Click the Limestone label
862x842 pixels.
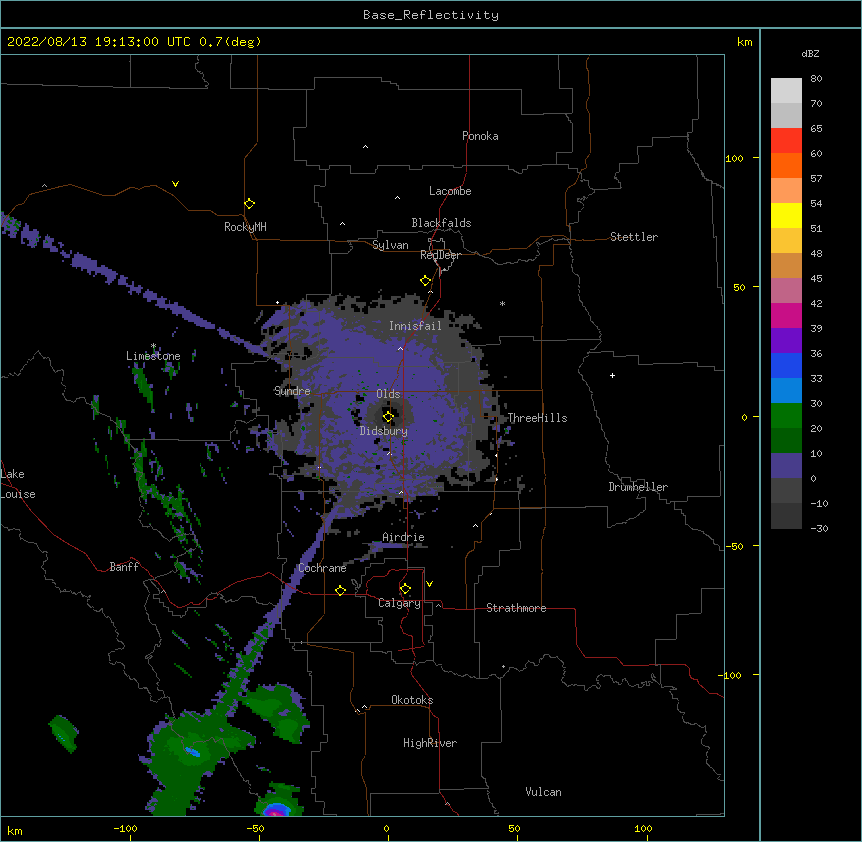(x=153, y=356)
